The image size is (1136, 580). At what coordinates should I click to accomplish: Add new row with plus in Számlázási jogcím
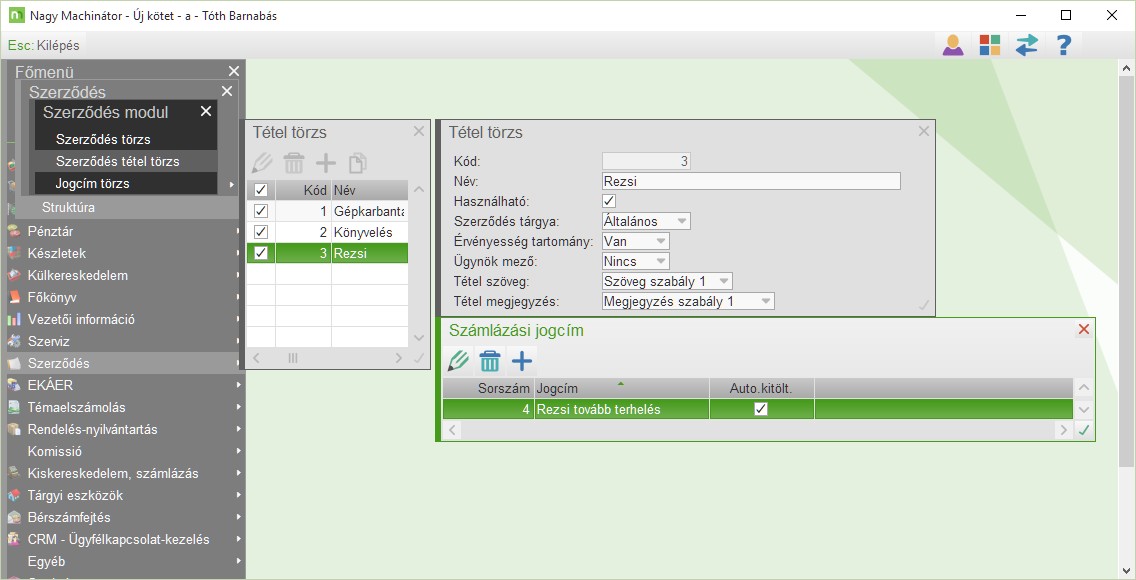pyautogui.click(x=522, y=360)
